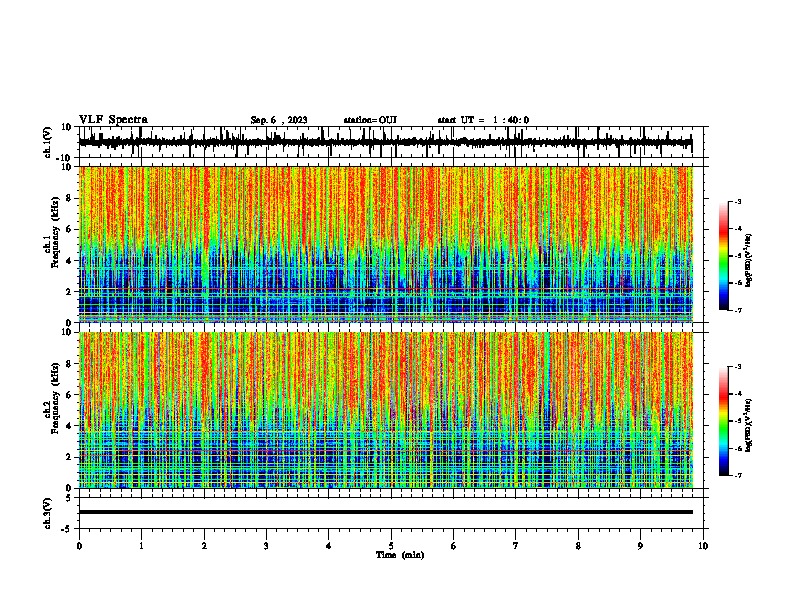Click the x-axis tick label "8"
Viewport: 792px width, 612px height.
[x=578, y=546]
